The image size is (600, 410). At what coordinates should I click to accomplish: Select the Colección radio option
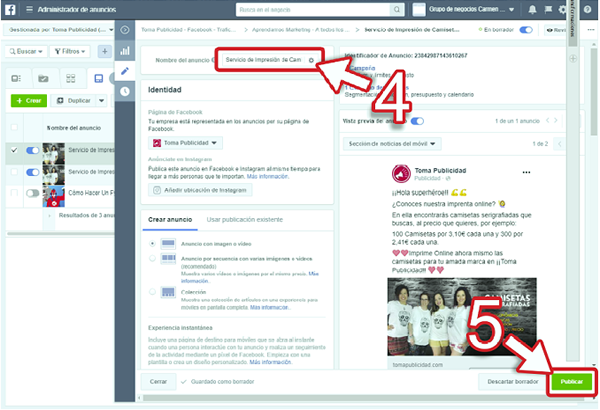click(x=152, y=292)
